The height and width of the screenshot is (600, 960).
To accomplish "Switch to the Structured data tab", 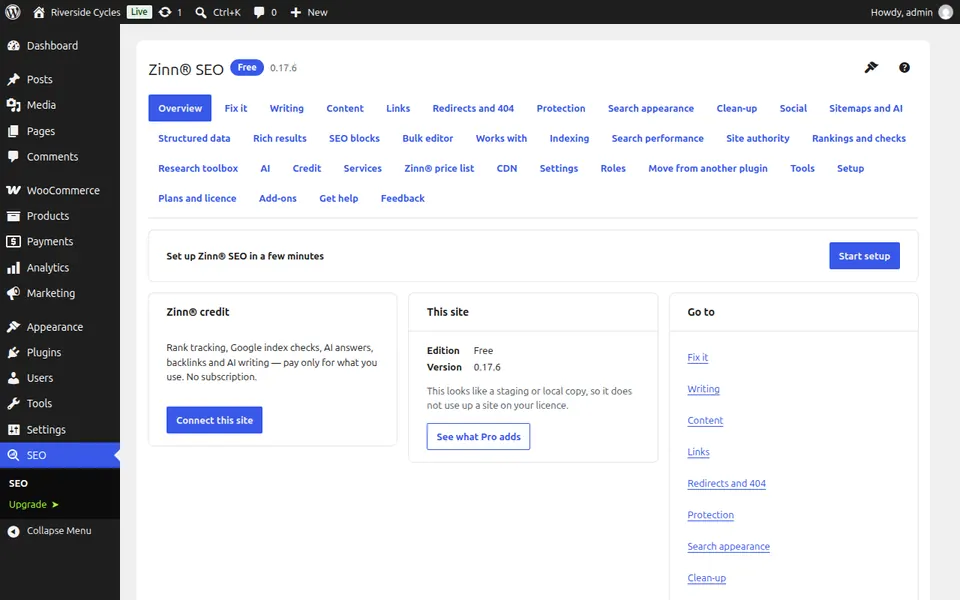I will coord(194,138).
